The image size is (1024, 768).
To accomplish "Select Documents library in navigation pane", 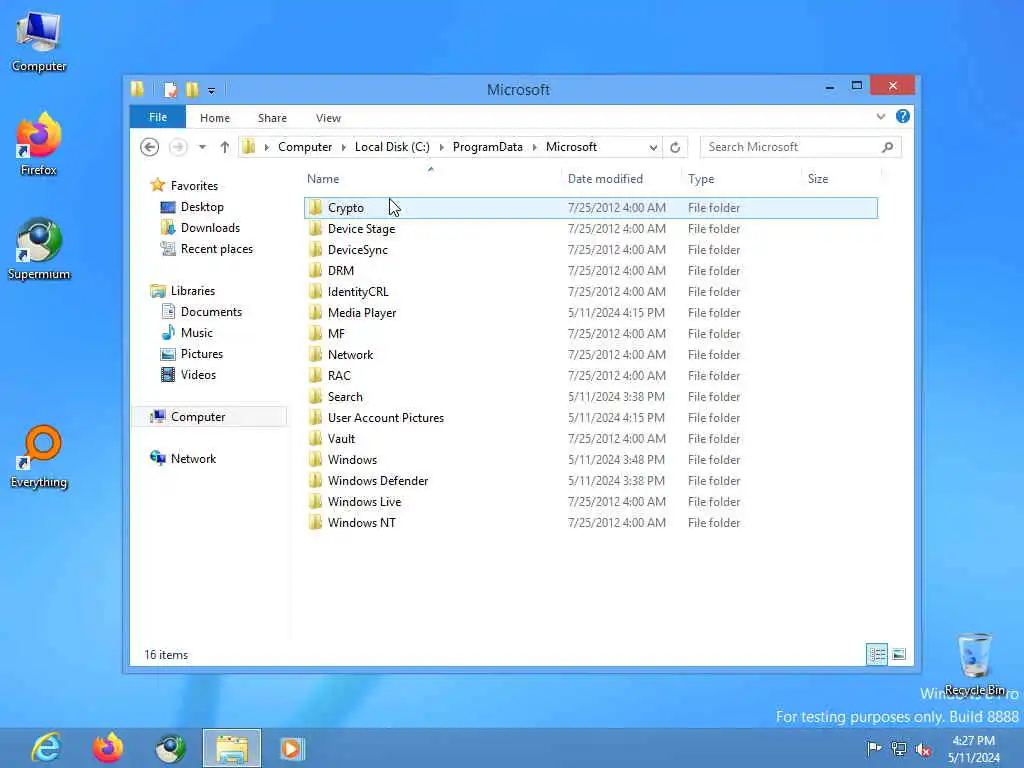I will (211, 312).
